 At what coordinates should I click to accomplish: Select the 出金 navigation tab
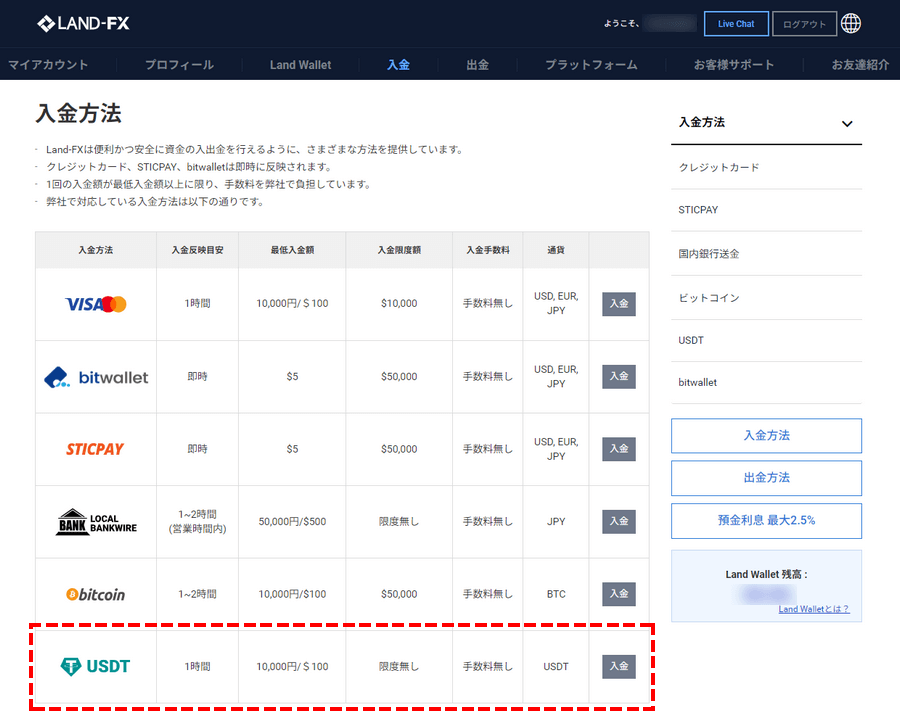click(478, 65)
